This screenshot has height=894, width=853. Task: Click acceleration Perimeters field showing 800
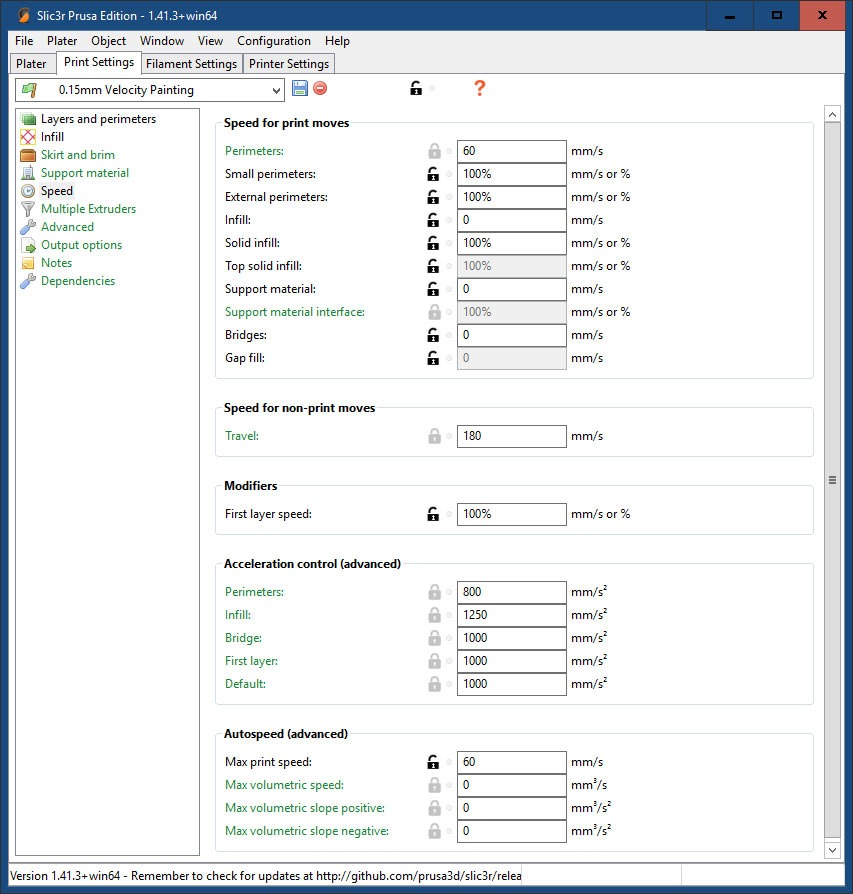click(511, 592)
